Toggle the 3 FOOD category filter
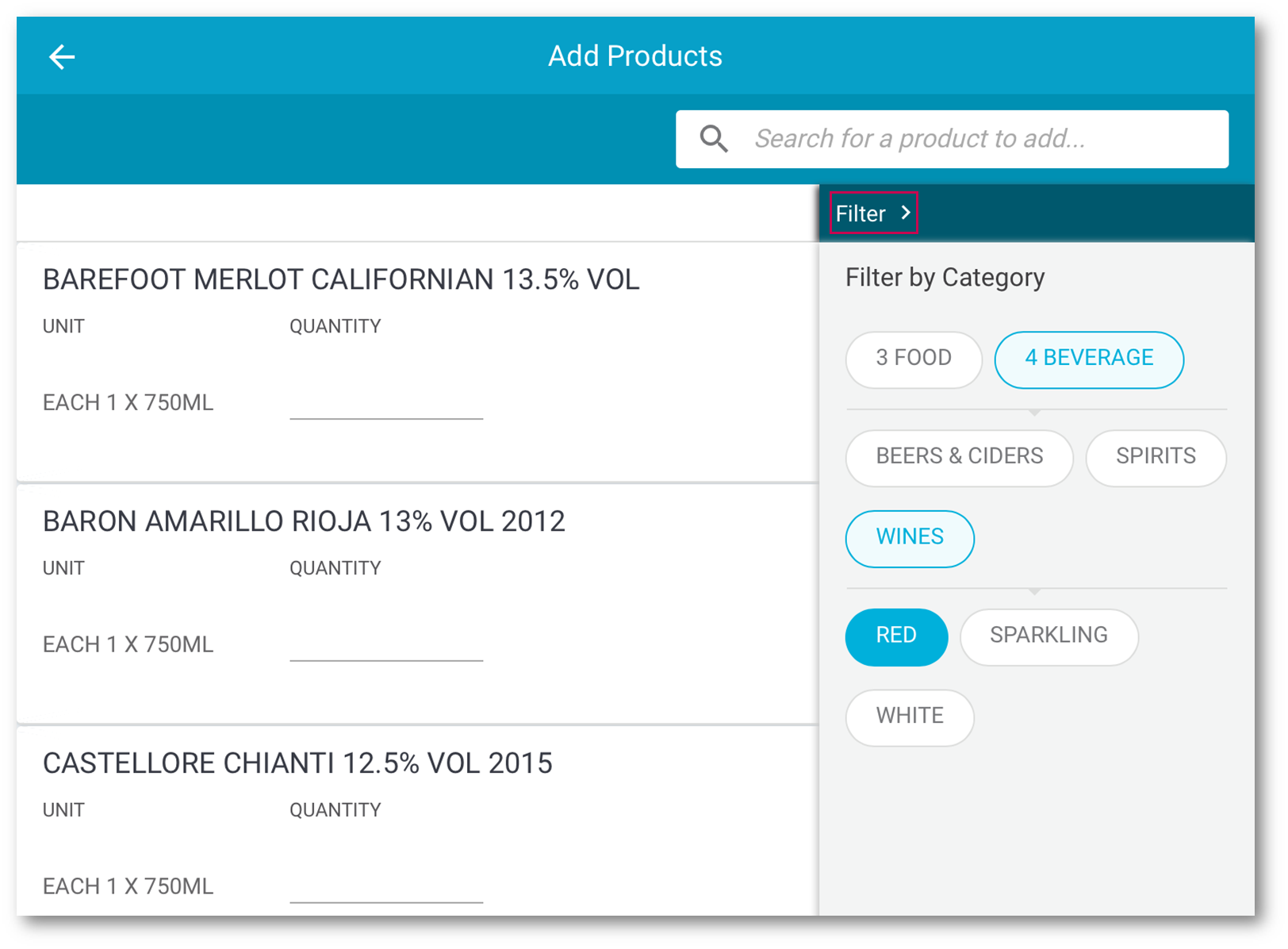The width and height of the screenshot is (1288, 949). click(x=913, y=359)
